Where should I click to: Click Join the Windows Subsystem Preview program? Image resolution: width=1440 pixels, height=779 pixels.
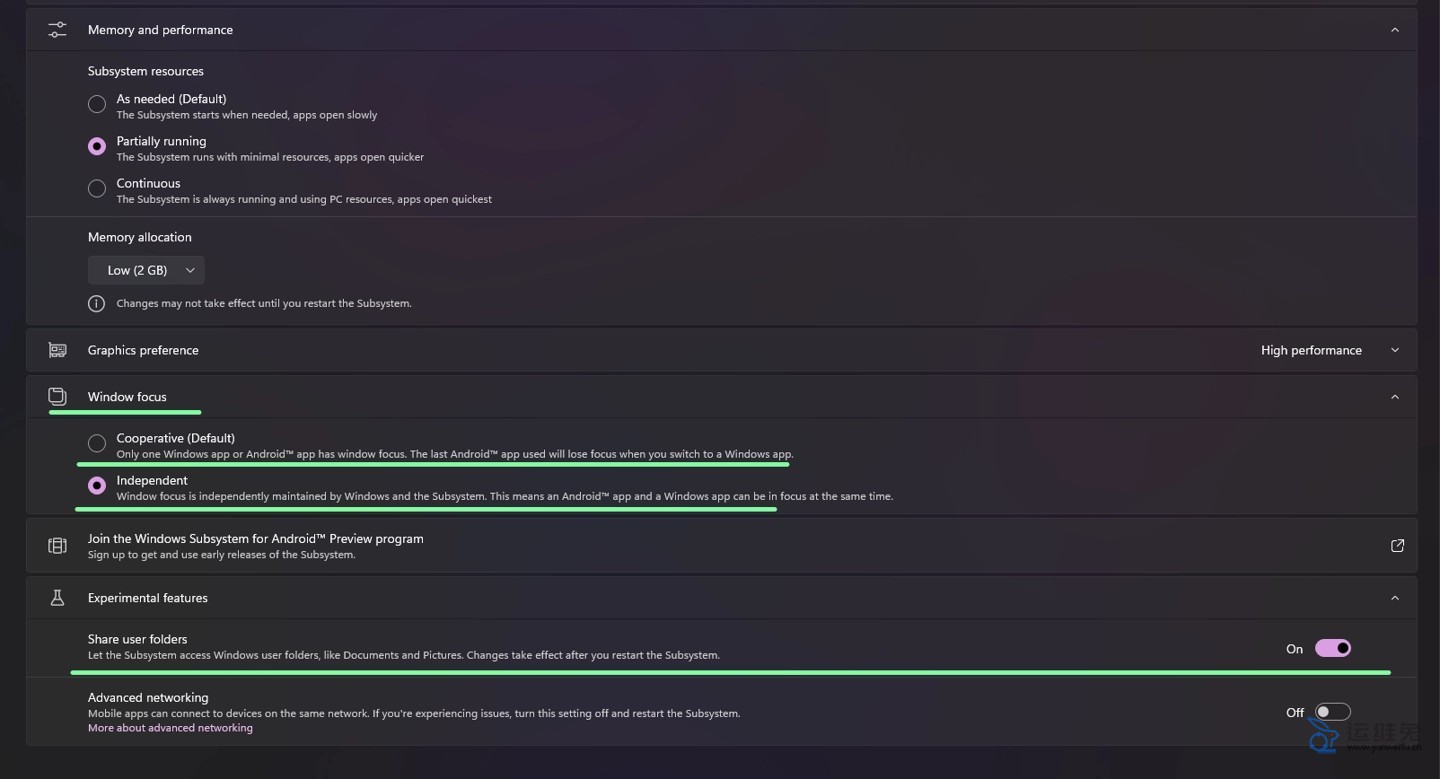[255, 539]
